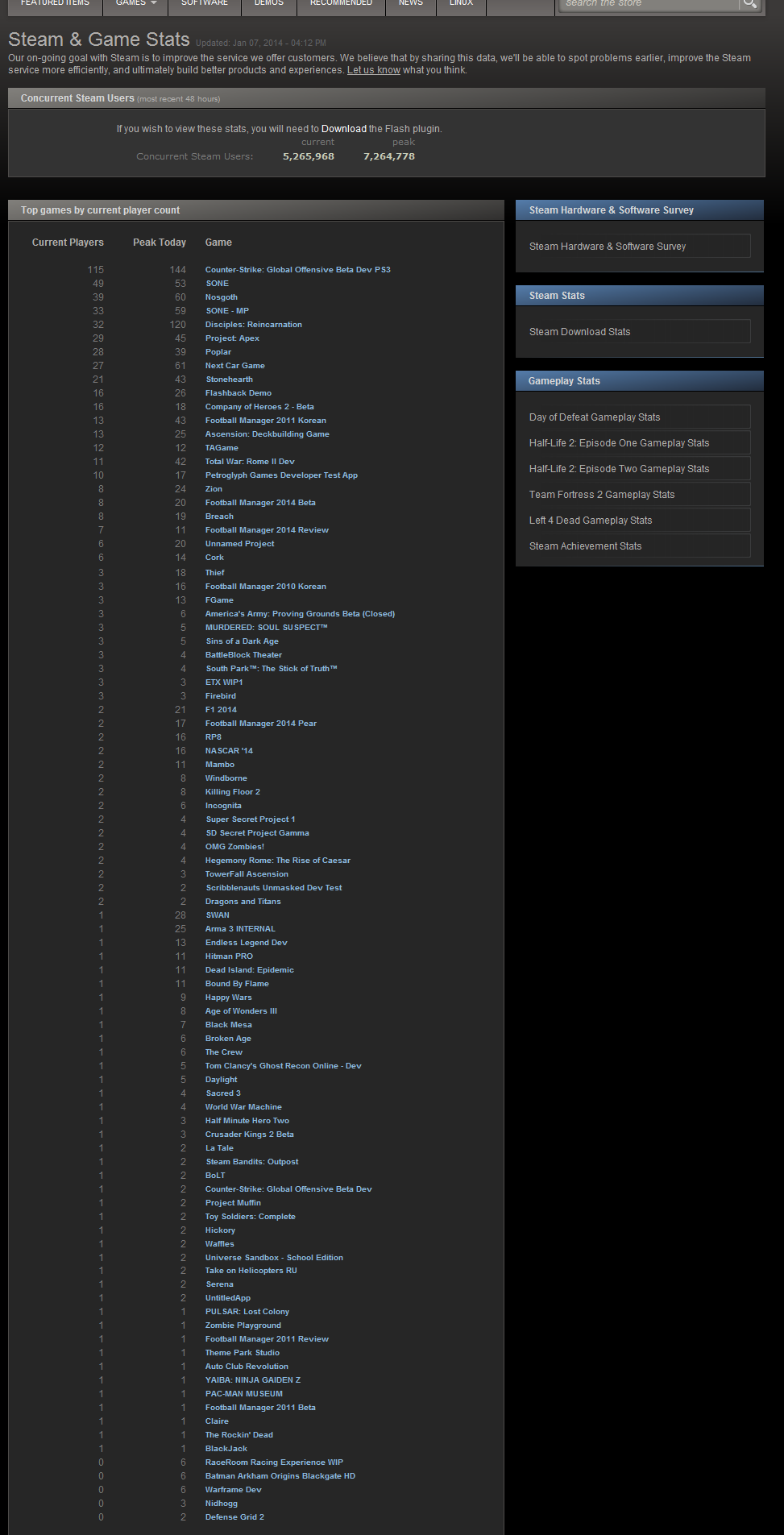Image resolution: width=784 pixels, height=1535 pixels.
Task: Open Half-Life 2: Episode Two Gameplay Stats
Action: [x=639, y=469]
